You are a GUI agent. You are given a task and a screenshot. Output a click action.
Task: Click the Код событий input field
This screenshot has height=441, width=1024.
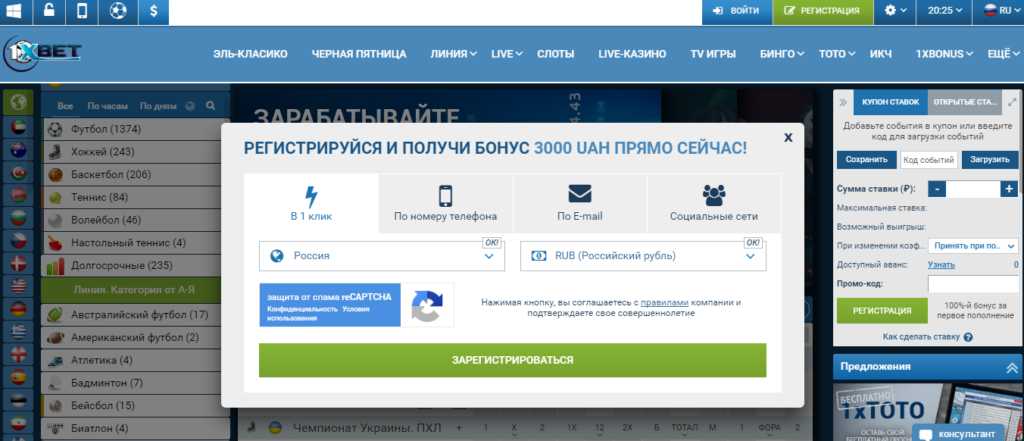pyautogui.click(x=929, y=159)
